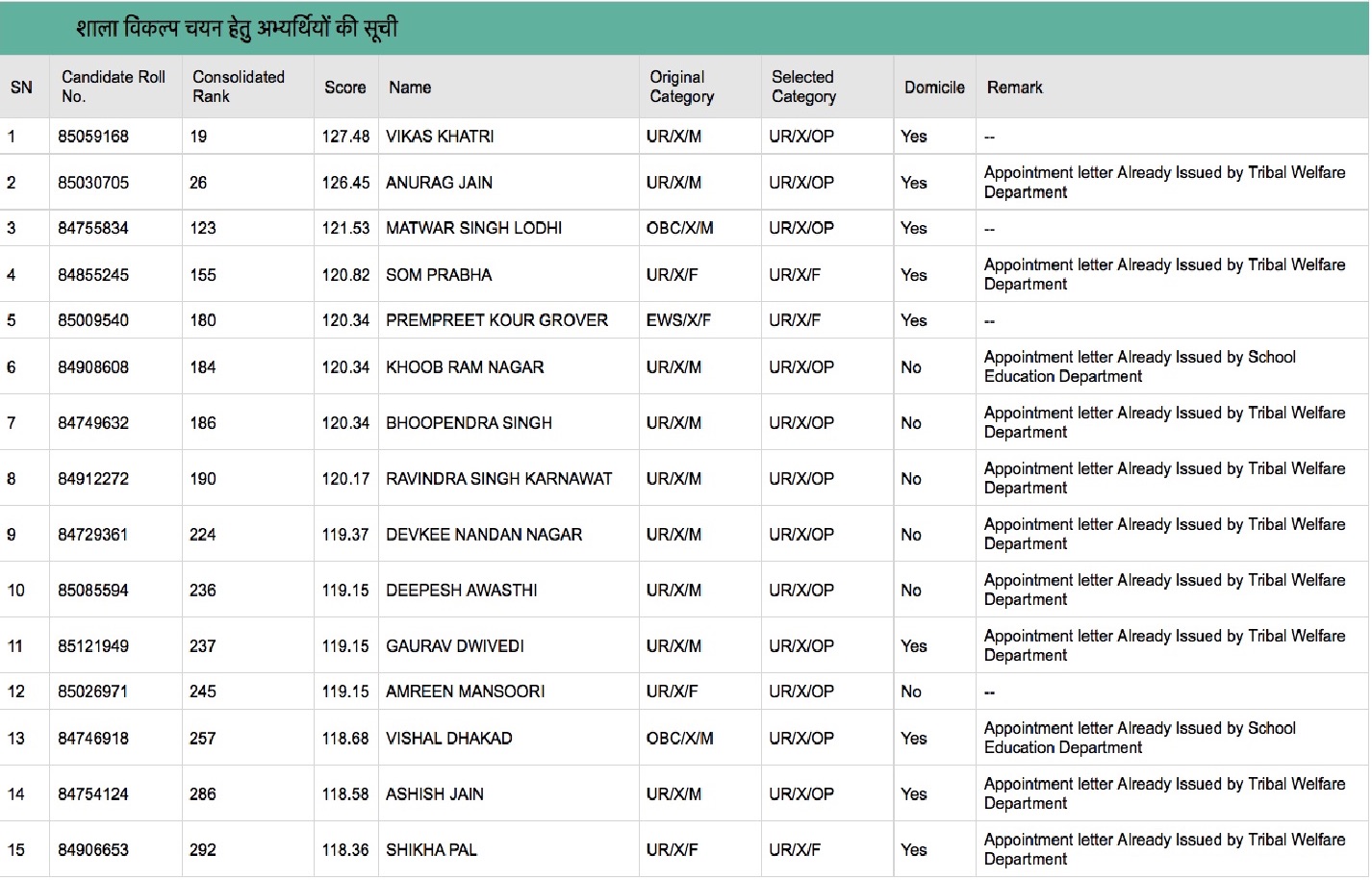Select the name DEVKEE NANDAN NAGAR
This screenshot has height=880, width=1372.
484,535
